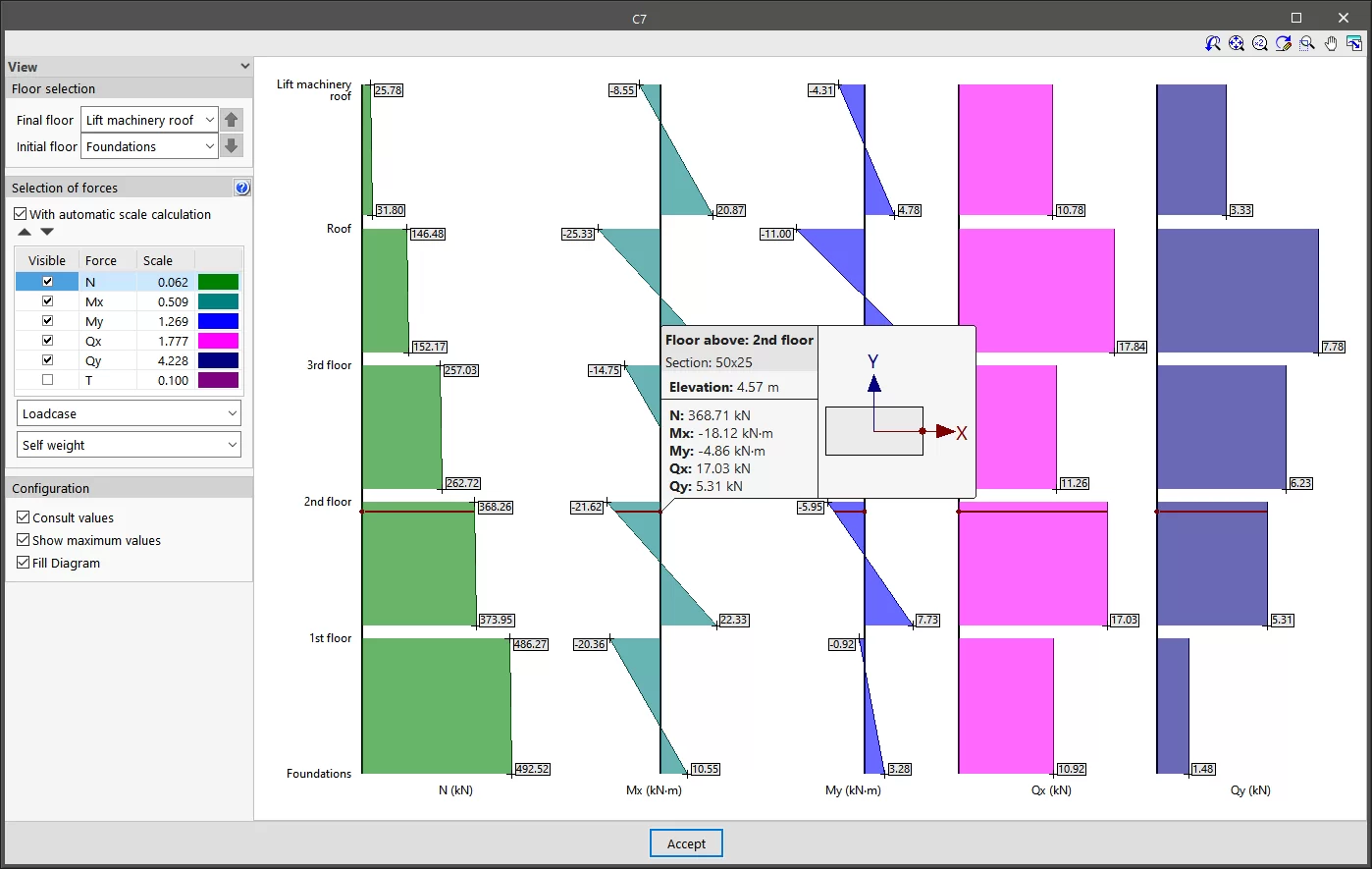Close the C7 window

pos(1345,18)
